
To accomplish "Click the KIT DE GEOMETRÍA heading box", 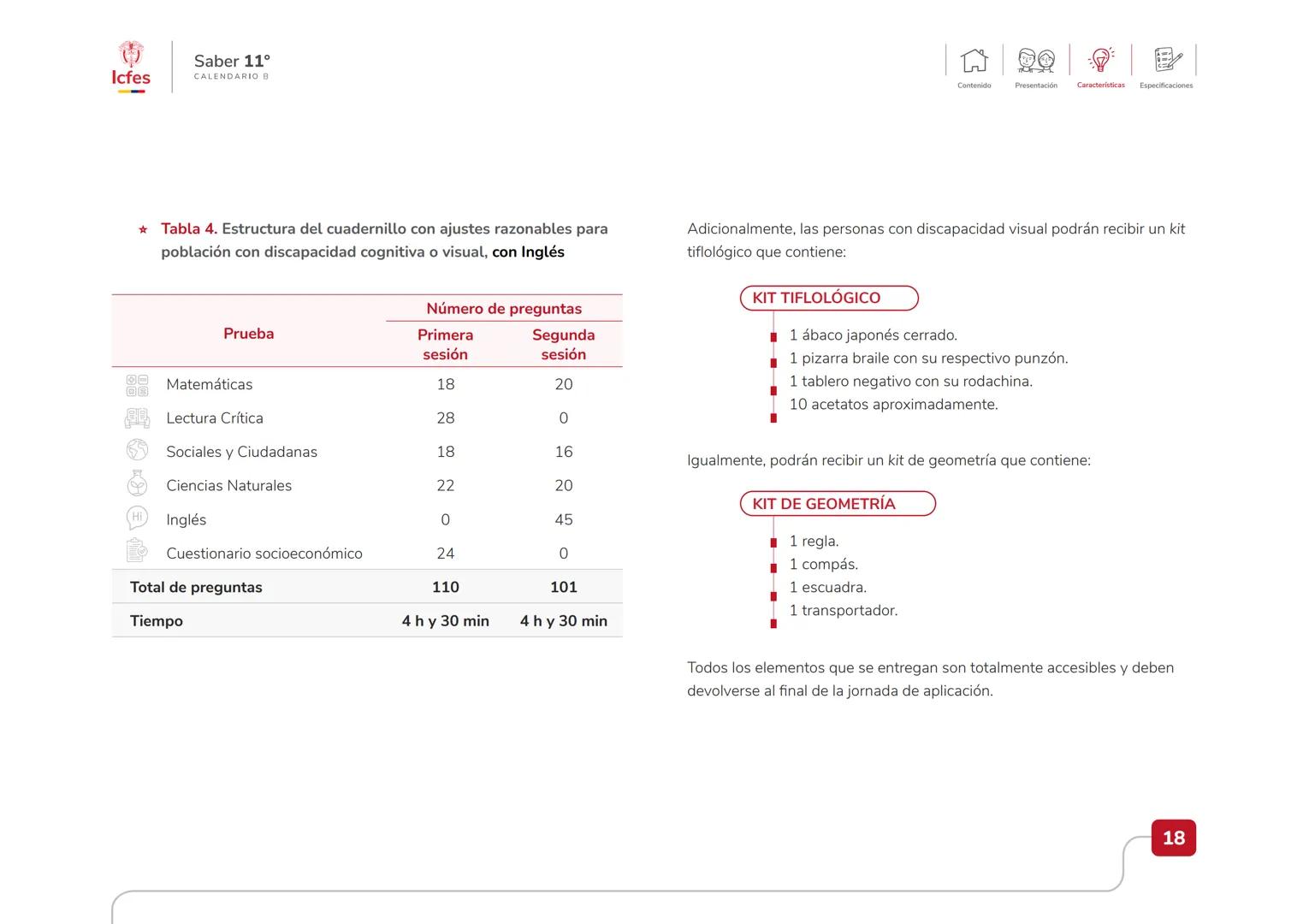I will click(x=837, y=504).
